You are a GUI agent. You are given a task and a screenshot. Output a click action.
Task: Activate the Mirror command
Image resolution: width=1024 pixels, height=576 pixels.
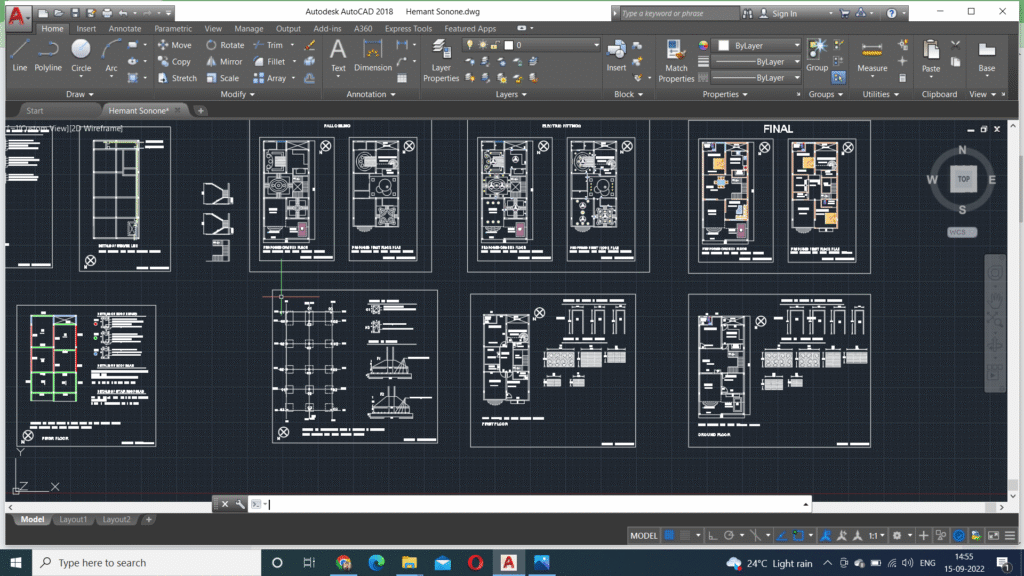(224, 61)
